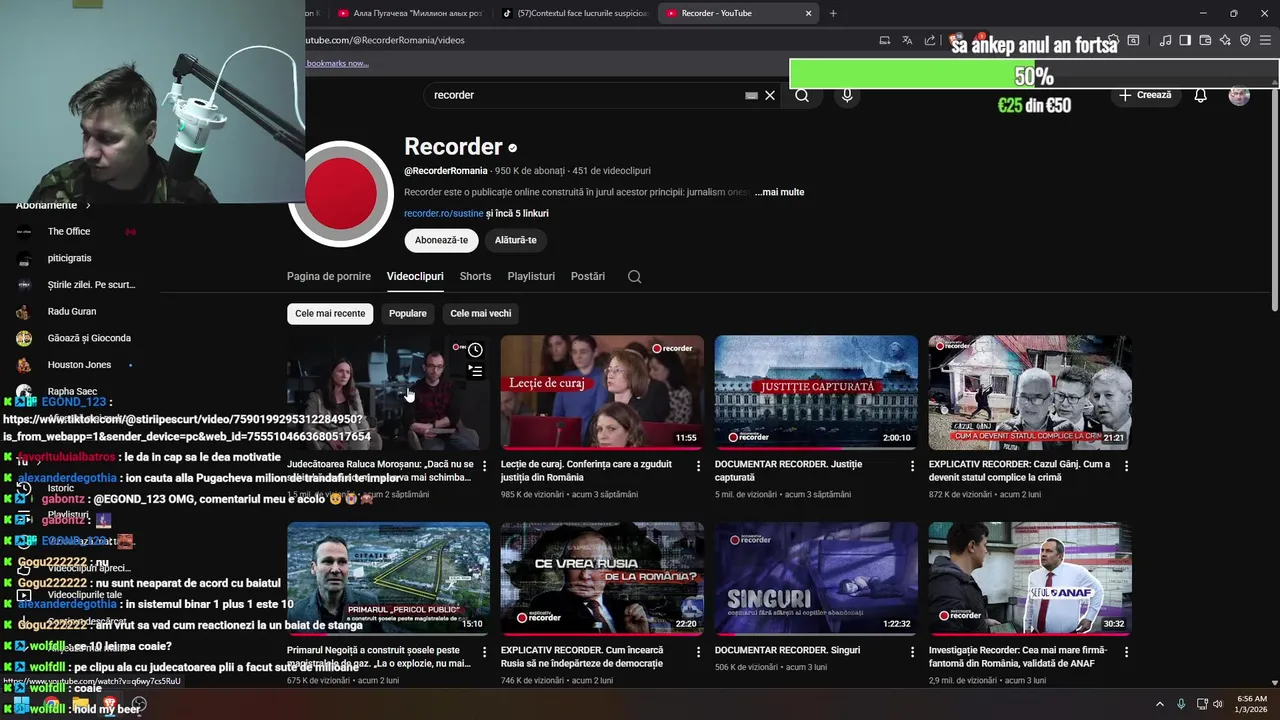1280x720 pixels.
Task: Search within the Recorder channel via magnifier icon
Action: point(634,277)
